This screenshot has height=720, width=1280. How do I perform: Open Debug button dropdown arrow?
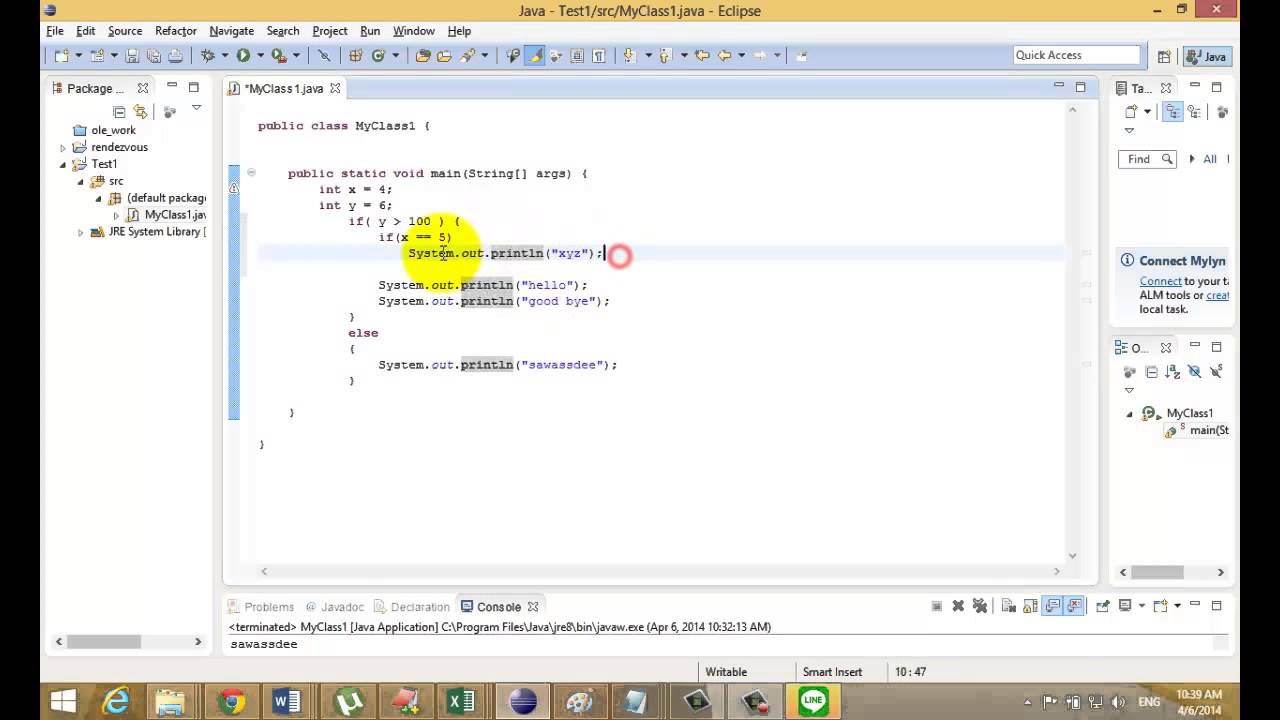coord(225,56)
